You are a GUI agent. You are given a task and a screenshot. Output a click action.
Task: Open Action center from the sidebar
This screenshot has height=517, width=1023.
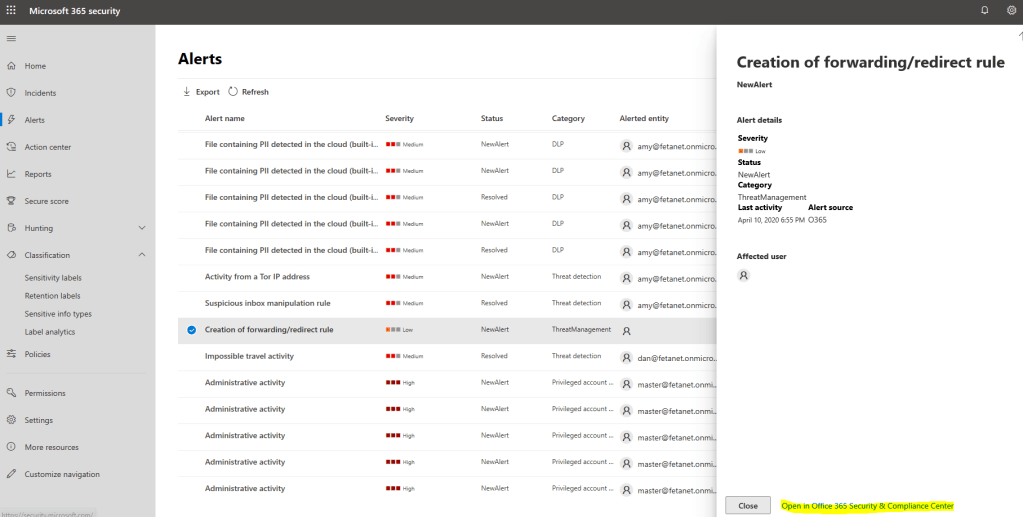tap(48, 147)
